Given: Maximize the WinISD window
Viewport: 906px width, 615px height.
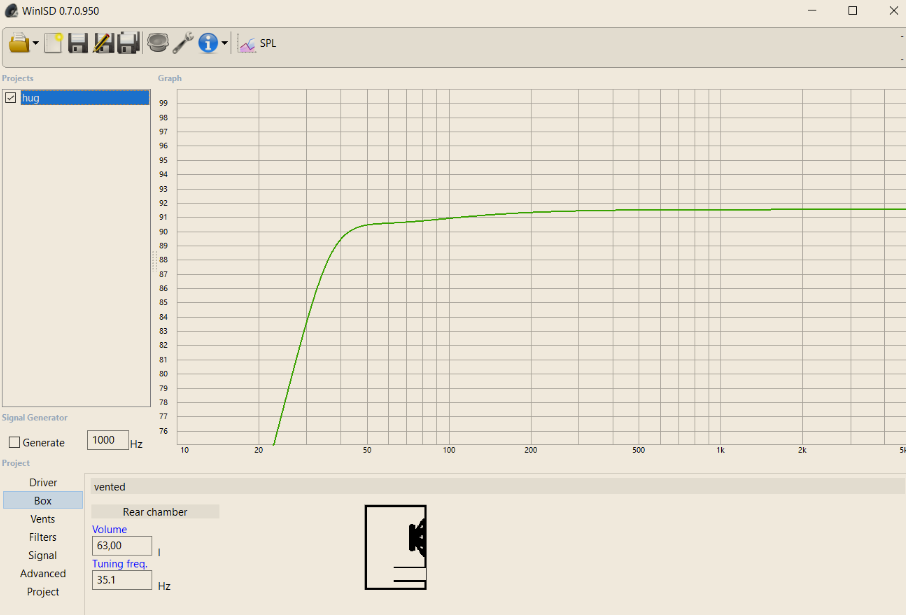Looking at the screenshot, I should (x=852, y=10).
